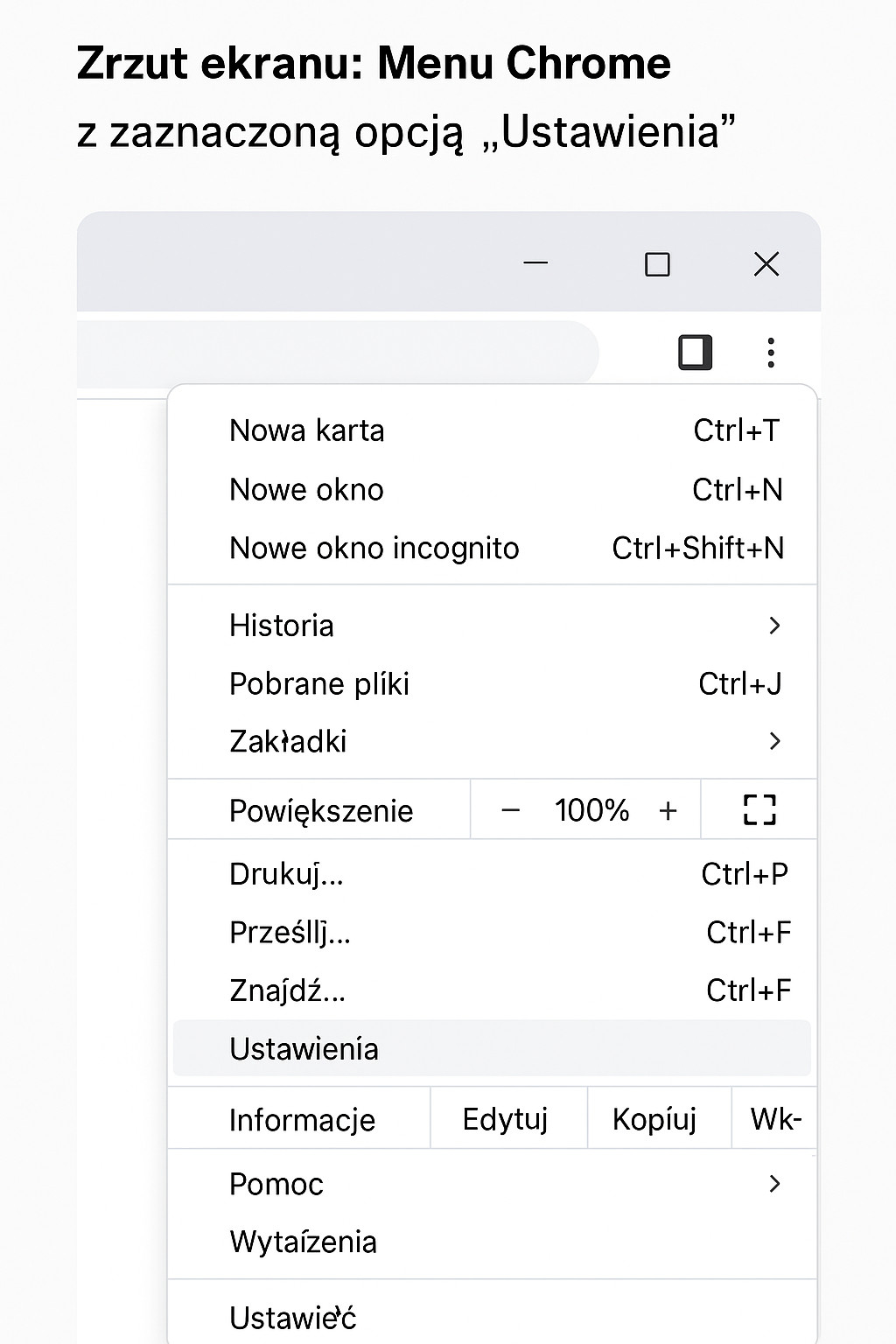Open Nowe okno incognito
Image resolution: width=896 pixels, height=1344 pixels.
374,548
